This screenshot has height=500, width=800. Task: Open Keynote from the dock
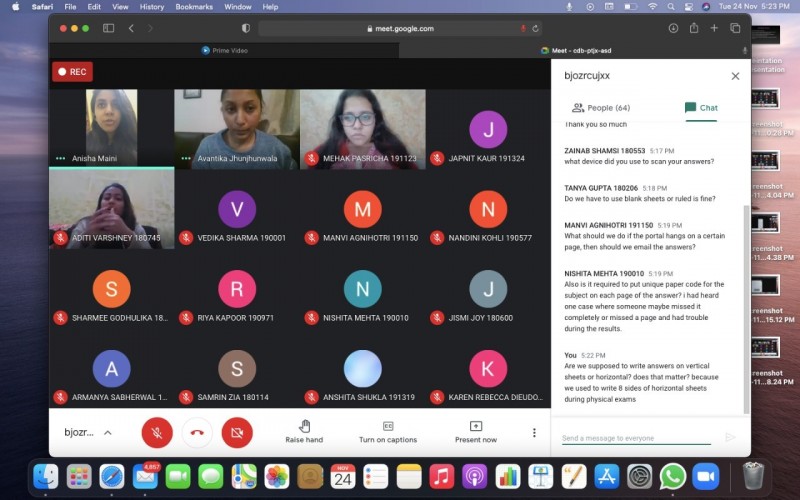tap(541, 477)
